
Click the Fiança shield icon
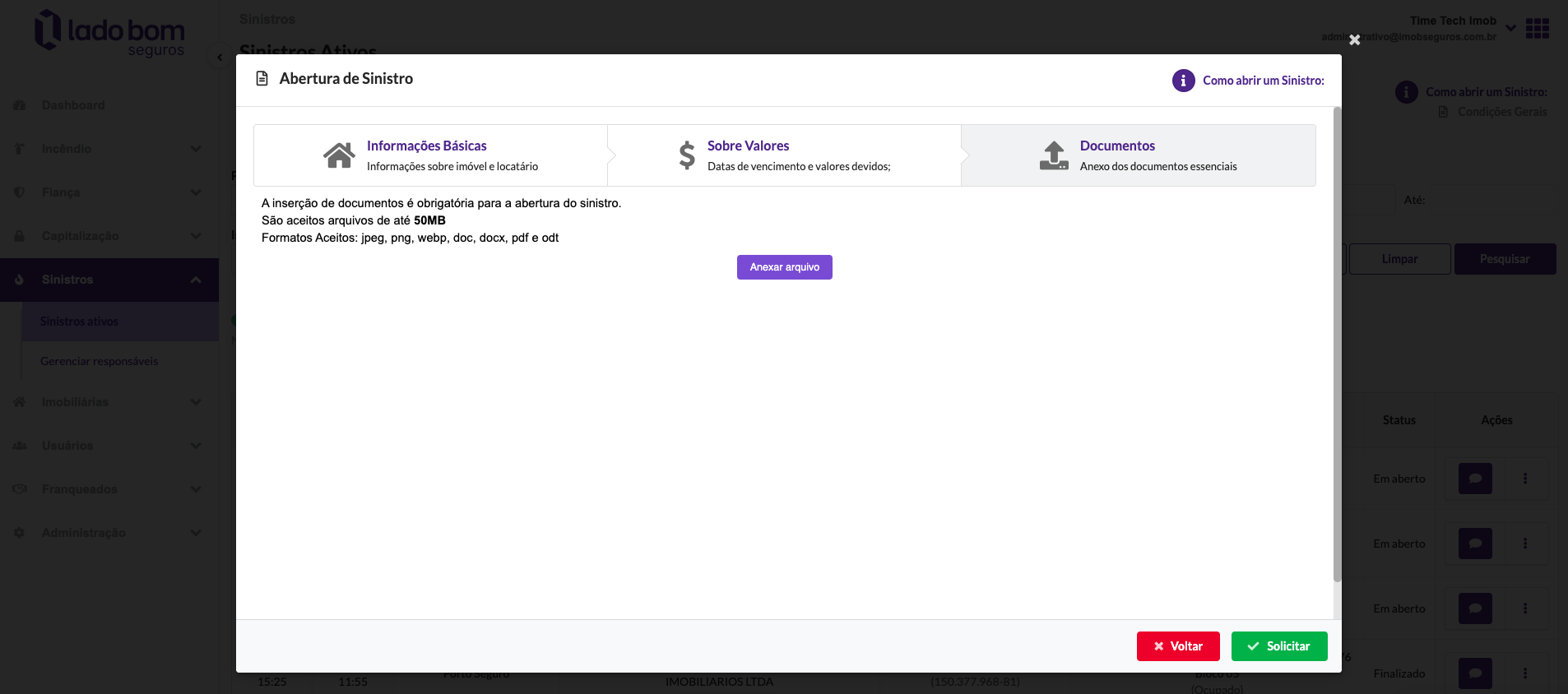pyautogui.click(x=20, y=192)
